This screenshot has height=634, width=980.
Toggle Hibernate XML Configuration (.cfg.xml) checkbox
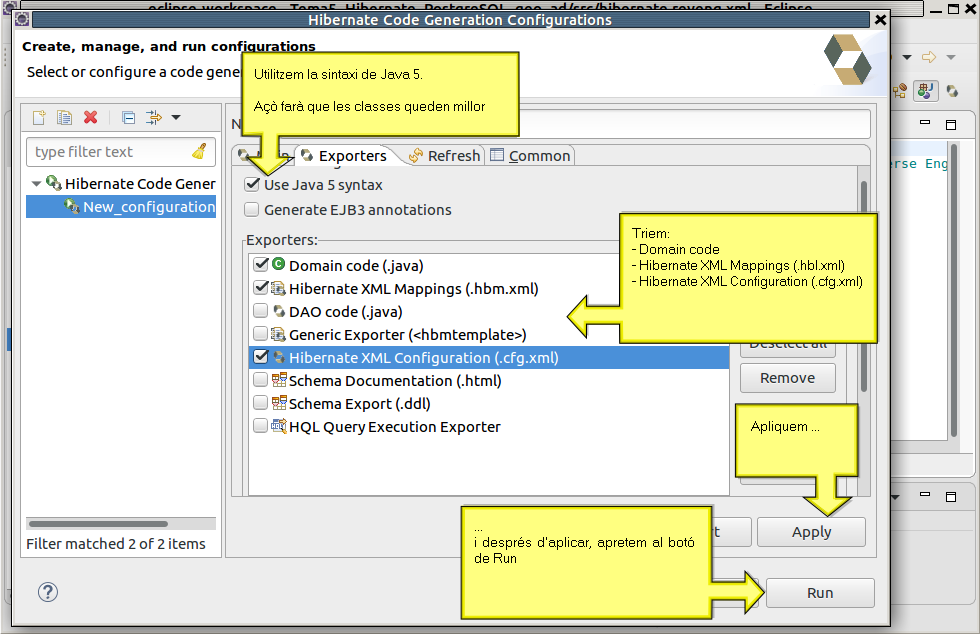[x=261, y=357]
